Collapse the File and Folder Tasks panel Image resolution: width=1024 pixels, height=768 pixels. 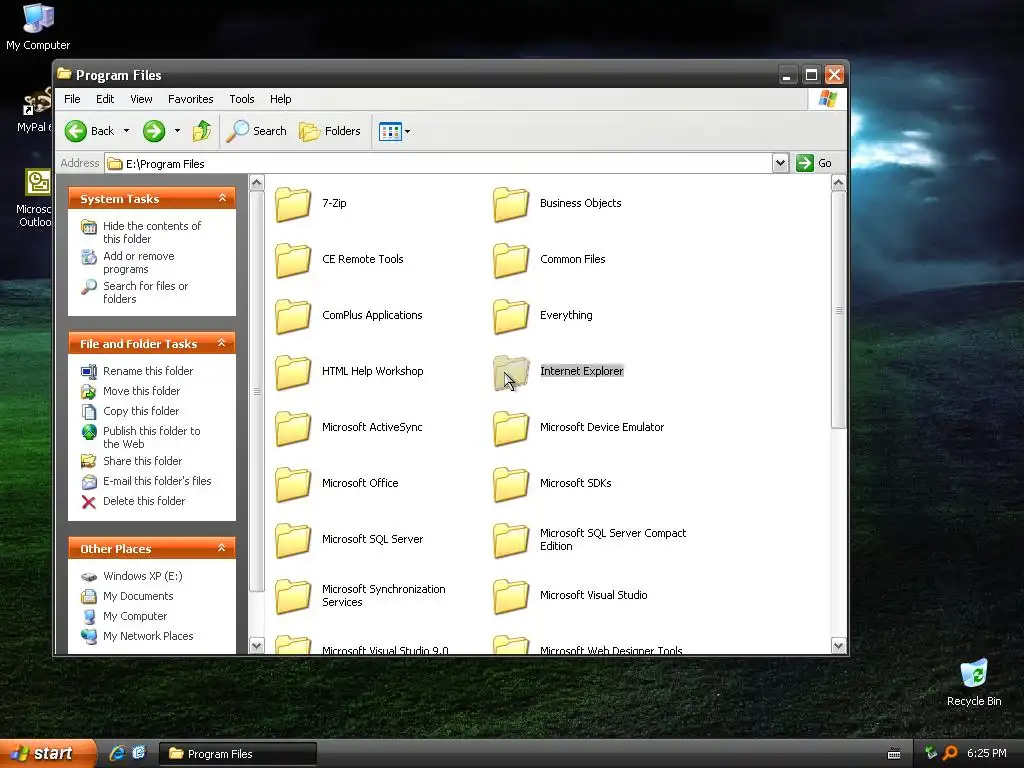click(222, 343)
